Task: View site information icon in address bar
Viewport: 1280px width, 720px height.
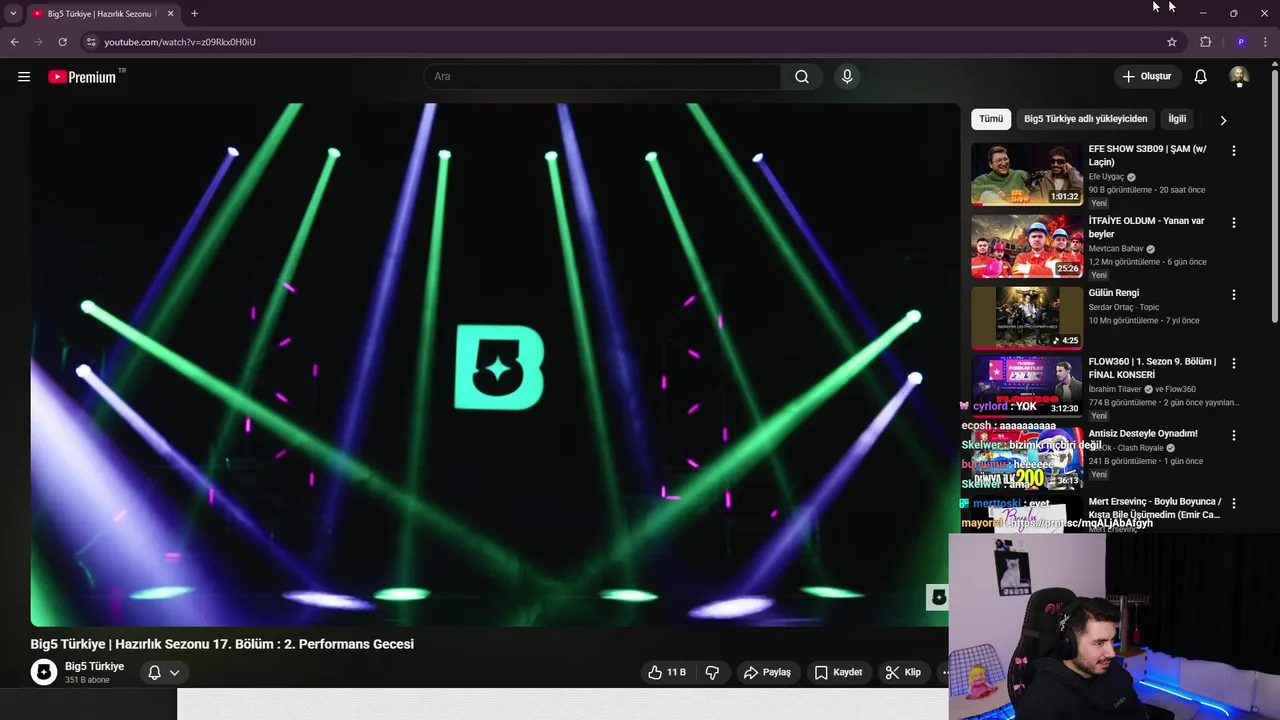Action: tap(90, 42)
